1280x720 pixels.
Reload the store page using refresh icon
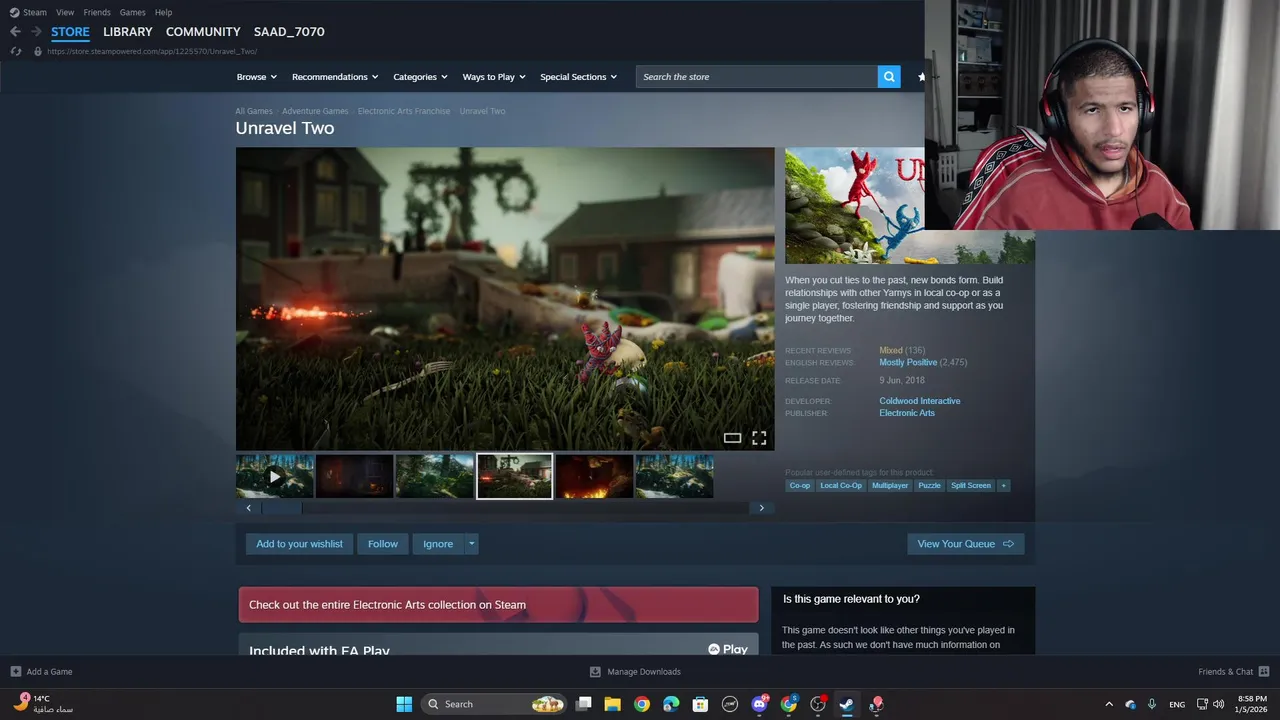(15, 51)
